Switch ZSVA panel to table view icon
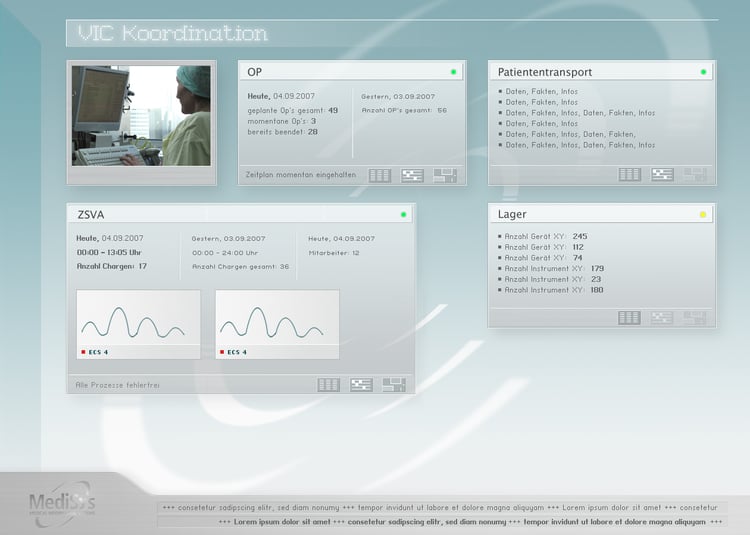This screenshot has height=535, width=750. pyautogui.click(x=329, y=385)
